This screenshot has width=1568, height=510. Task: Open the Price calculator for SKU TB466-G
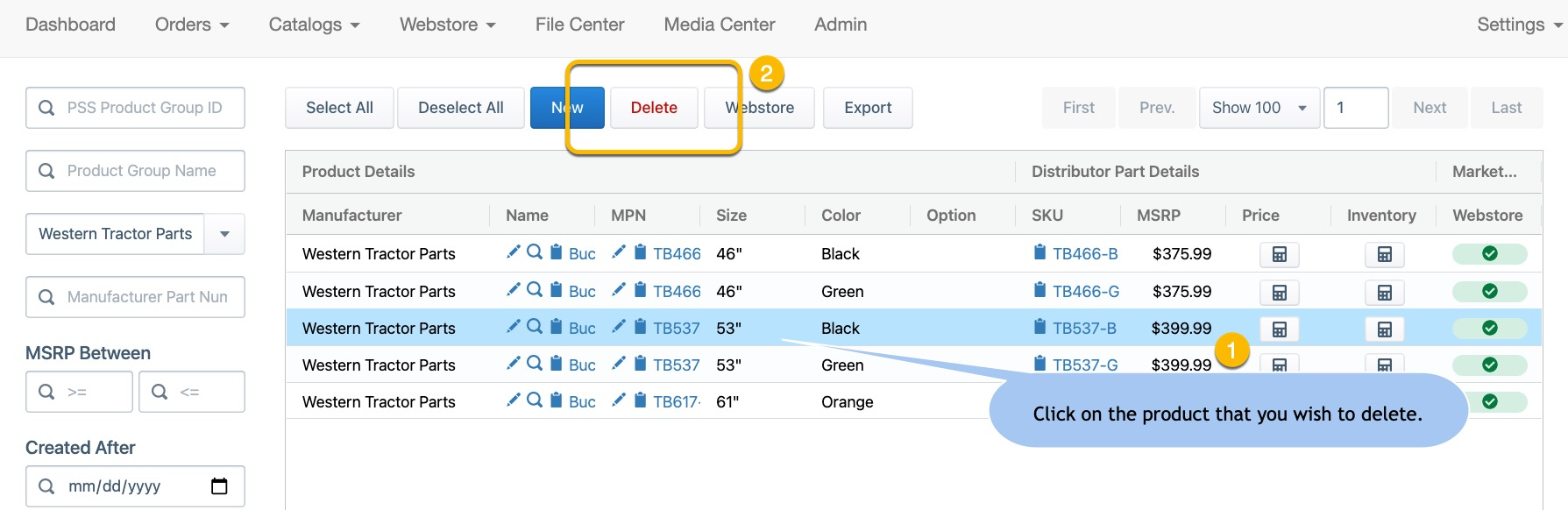click(1279, 292)
